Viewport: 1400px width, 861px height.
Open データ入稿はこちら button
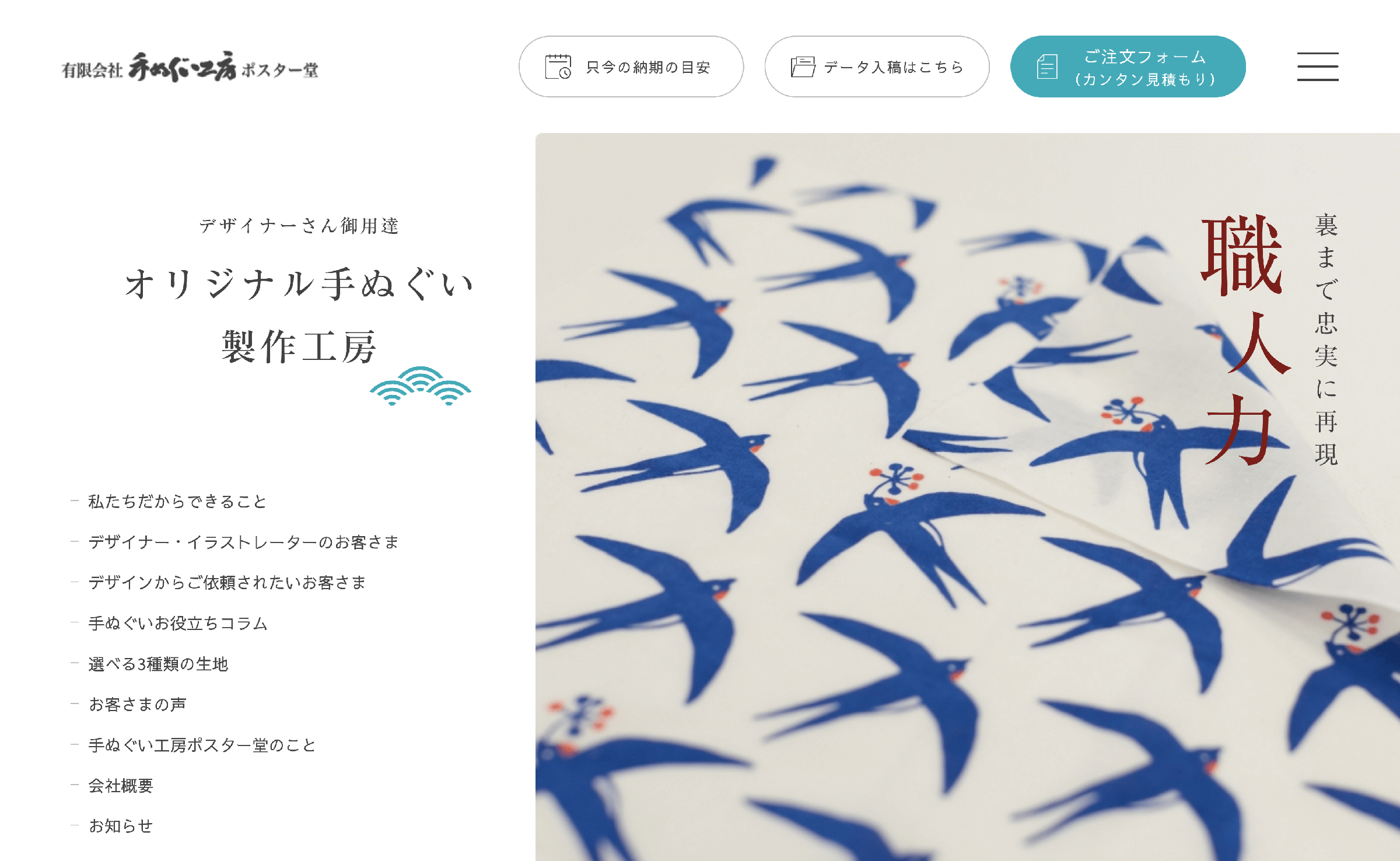pyautogui.click(x=877, y=66)
